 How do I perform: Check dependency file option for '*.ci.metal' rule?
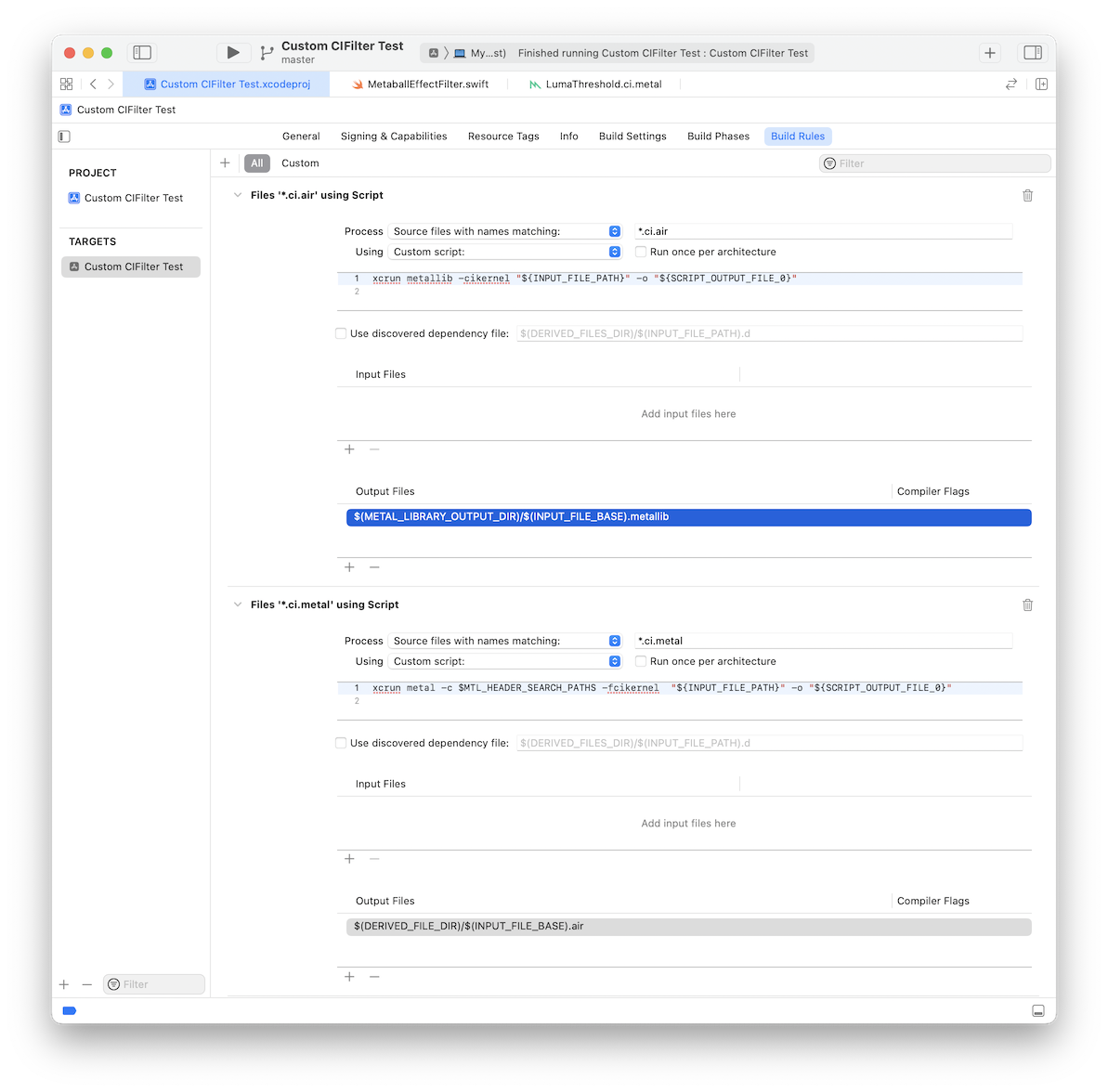pos(341,743)
